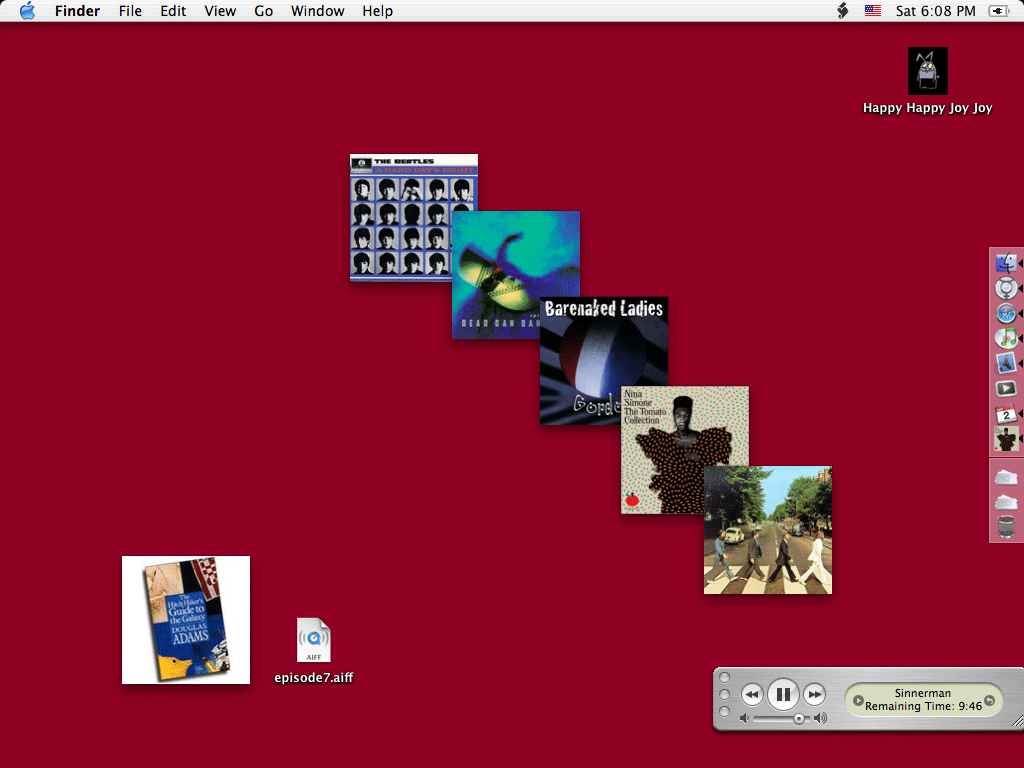This screenshot has width=1024, height=768.
Task: Open the Help menu
Action: point(377,10)
